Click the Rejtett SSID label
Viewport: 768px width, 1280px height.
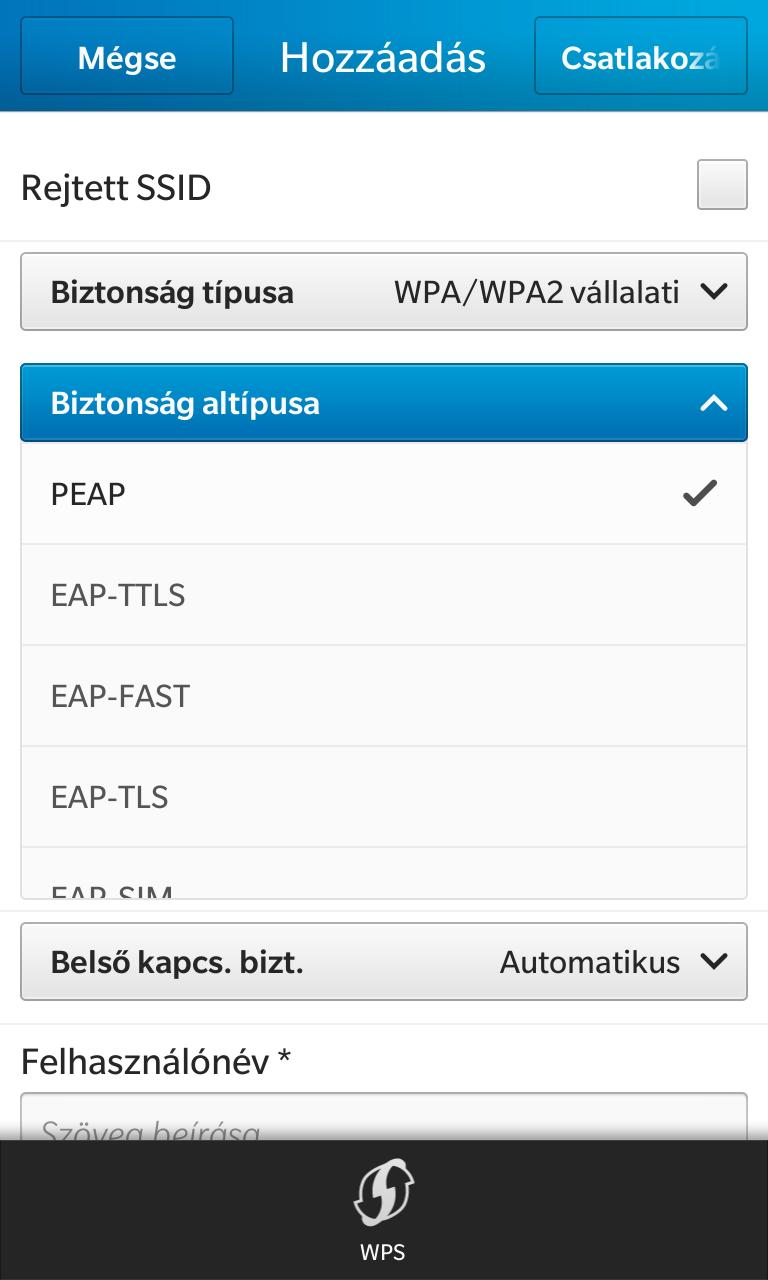(116, 188)
